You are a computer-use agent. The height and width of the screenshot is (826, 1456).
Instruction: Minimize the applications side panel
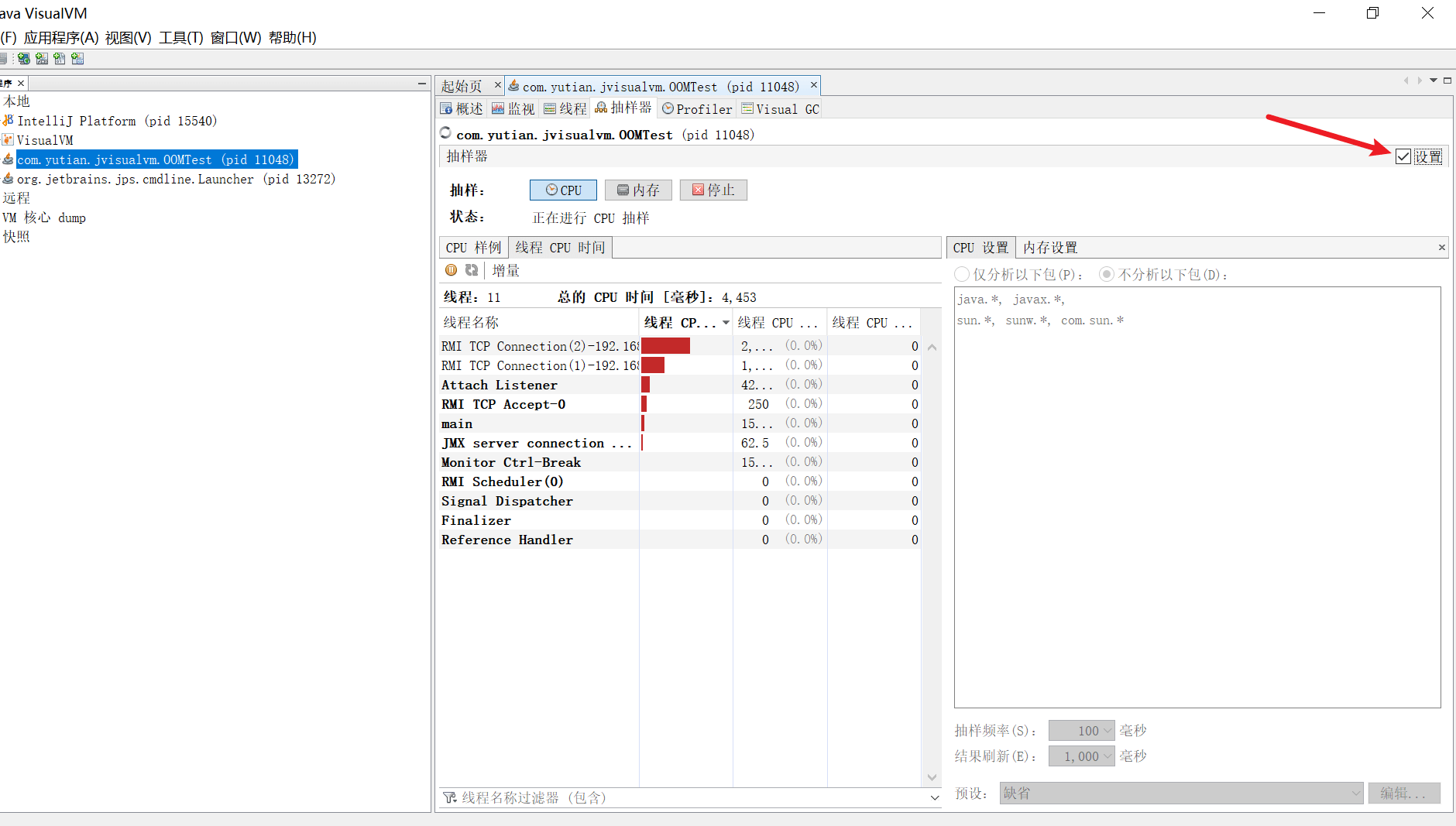point(421,83)
